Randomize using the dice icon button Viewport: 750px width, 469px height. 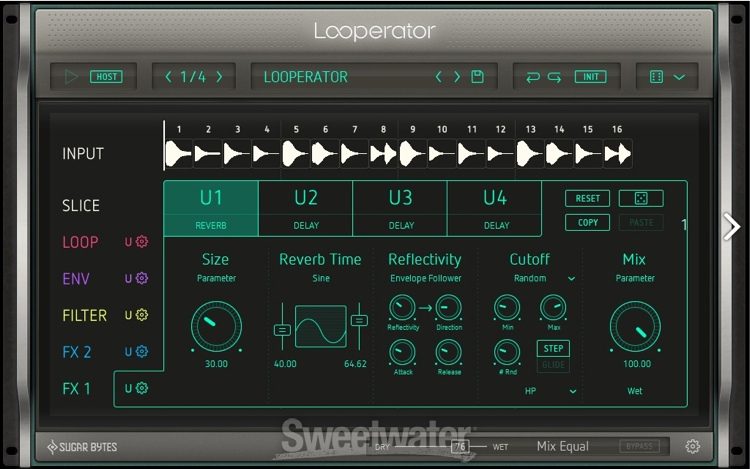(x=641, y=198)
